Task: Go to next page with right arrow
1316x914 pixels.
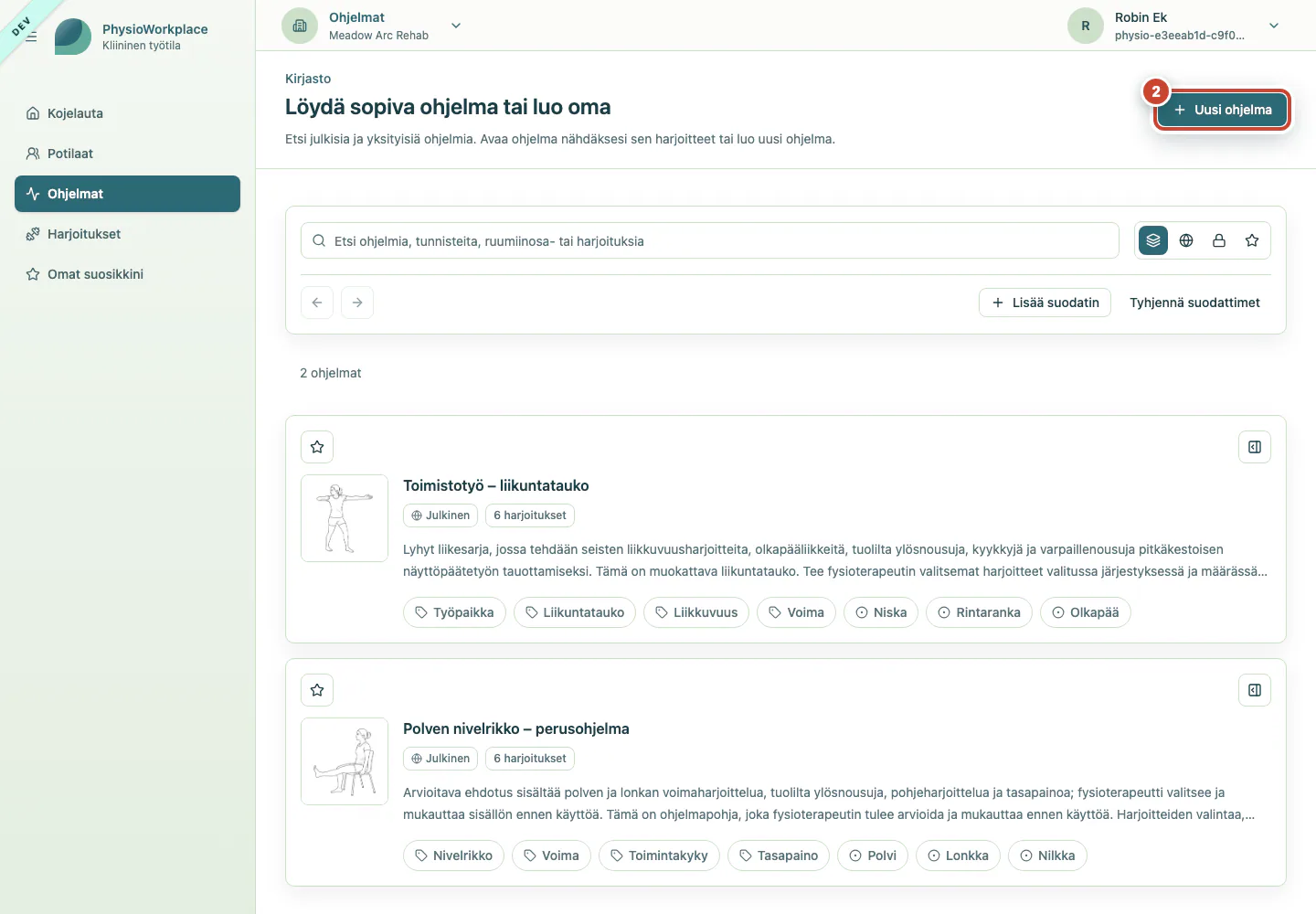Action: coord(357,303)
